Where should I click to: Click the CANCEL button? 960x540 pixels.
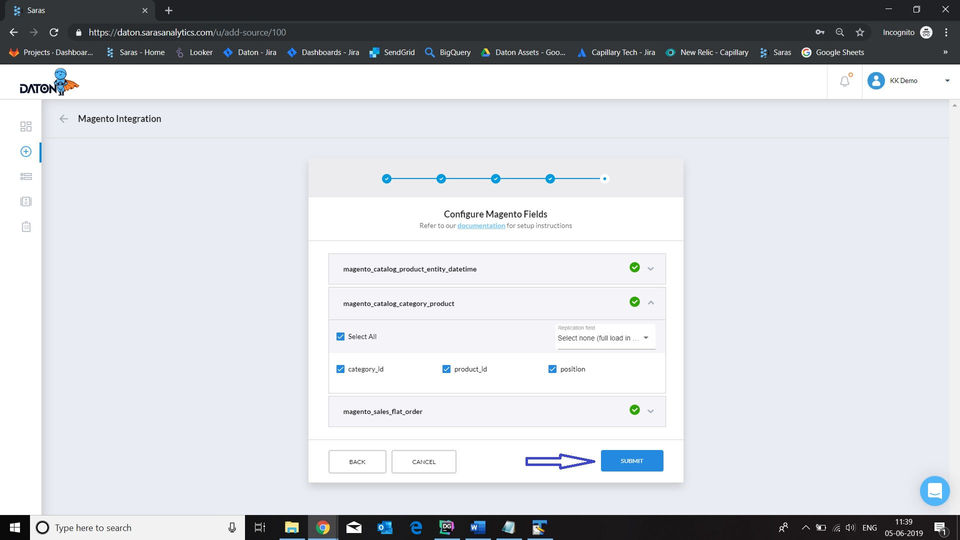[x=424, y=462]
